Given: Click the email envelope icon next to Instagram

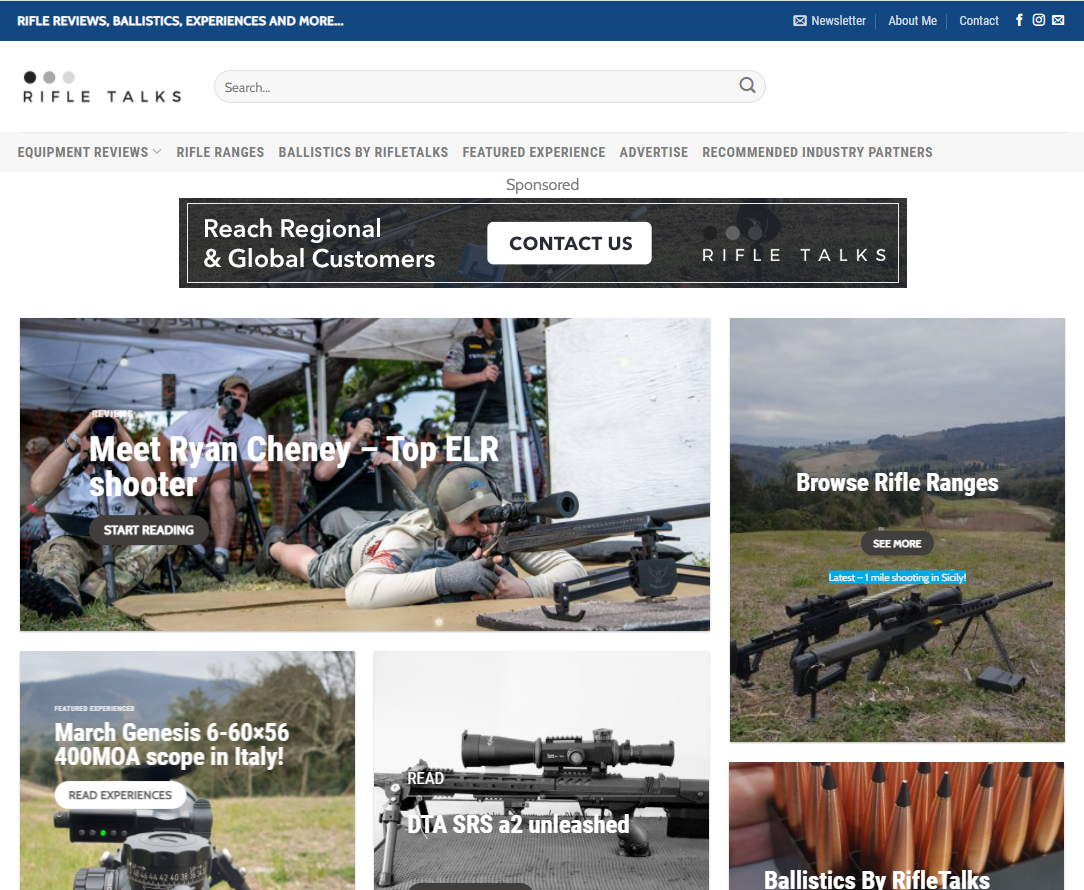Looking at the screenshot, I should point(1058,20).
